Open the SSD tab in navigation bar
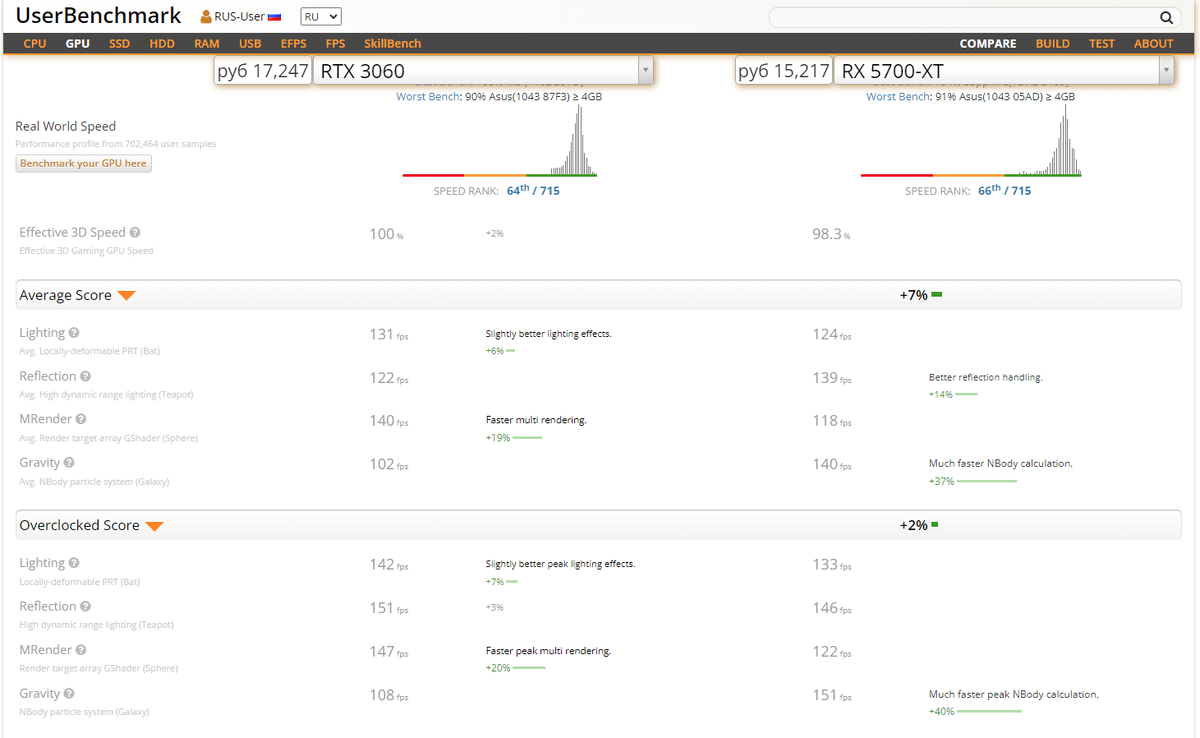Viewport: 1200px width, 738px height. 119,44
